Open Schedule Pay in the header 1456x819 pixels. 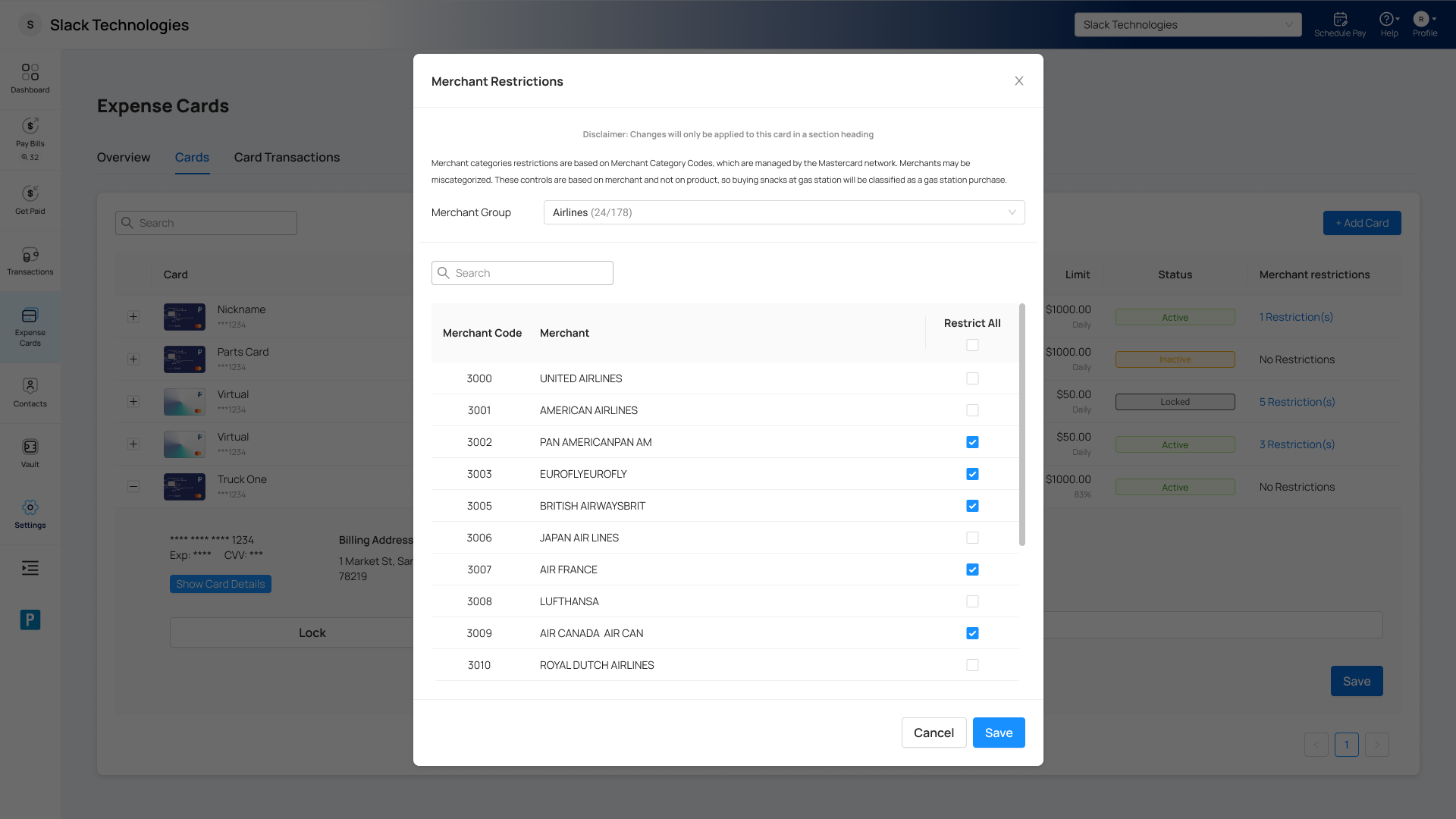1340,24
